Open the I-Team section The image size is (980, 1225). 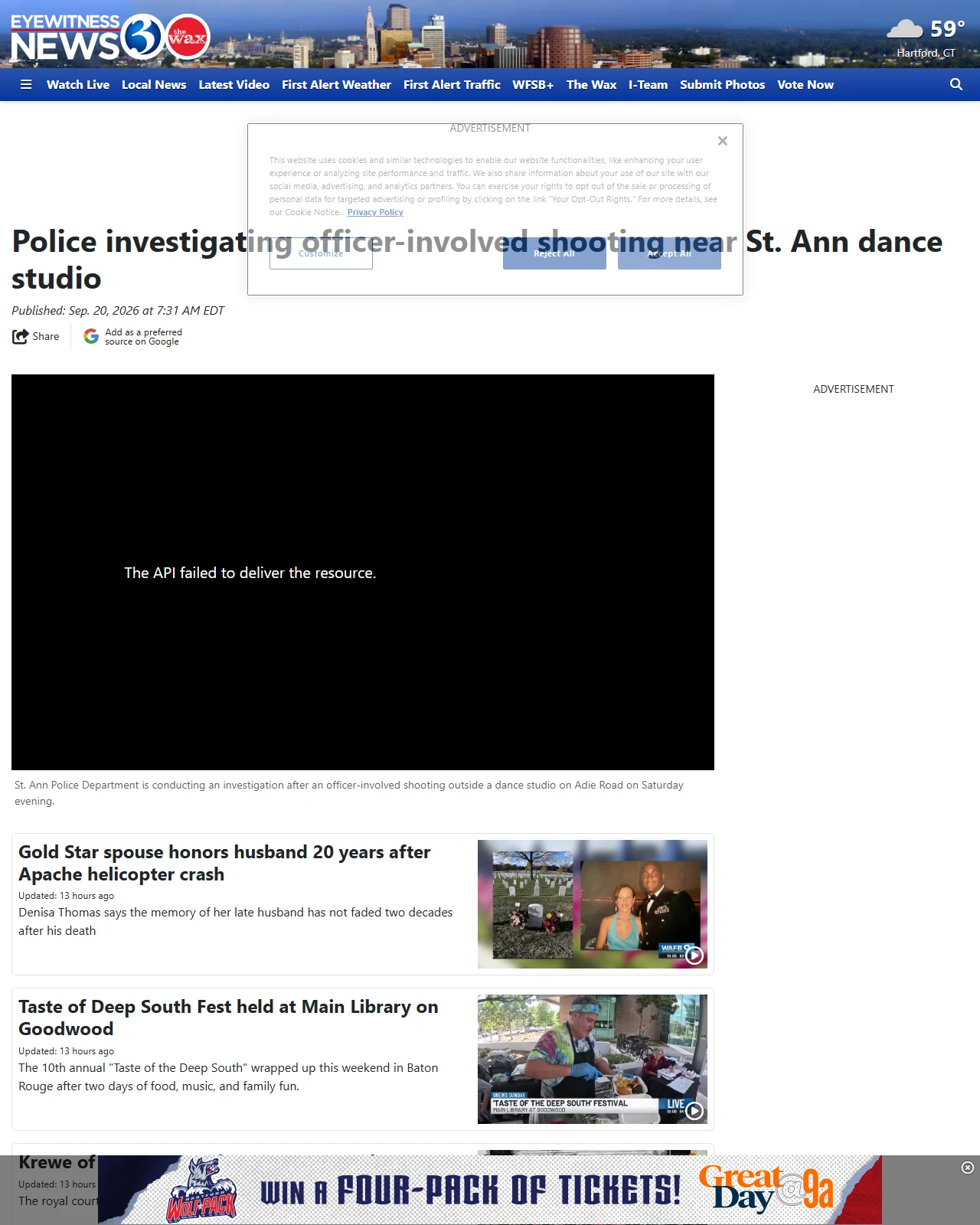pos(648,85)
